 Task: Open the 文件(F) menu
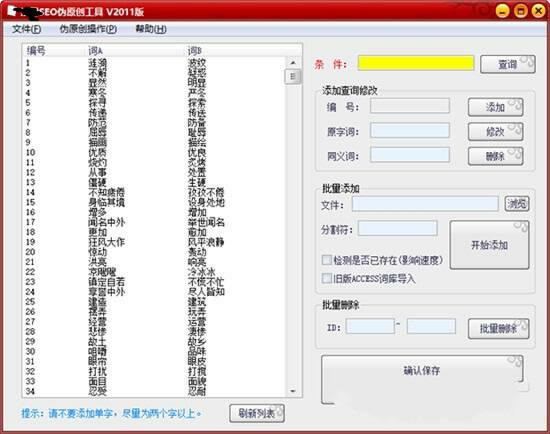[x=27, y=29]
